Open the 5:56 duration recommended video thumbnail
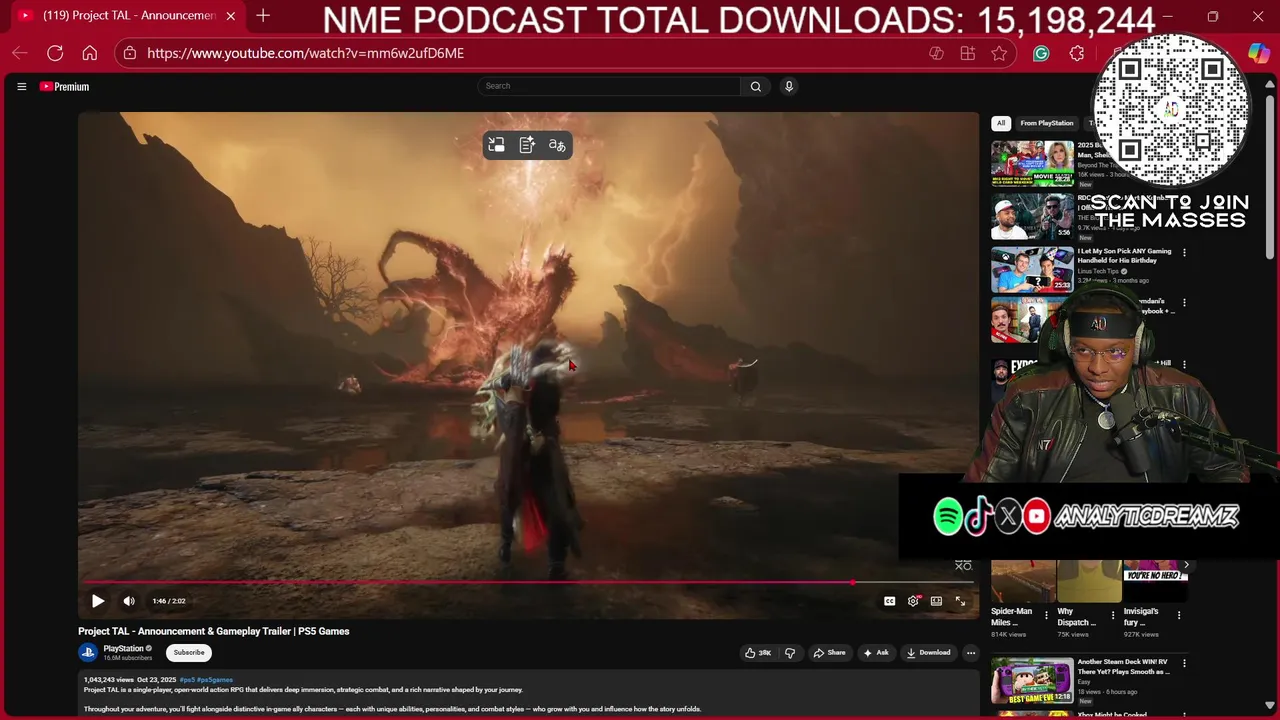Image resolution: width=1280 pixels, height=720 pixels. coord(1032,217)
